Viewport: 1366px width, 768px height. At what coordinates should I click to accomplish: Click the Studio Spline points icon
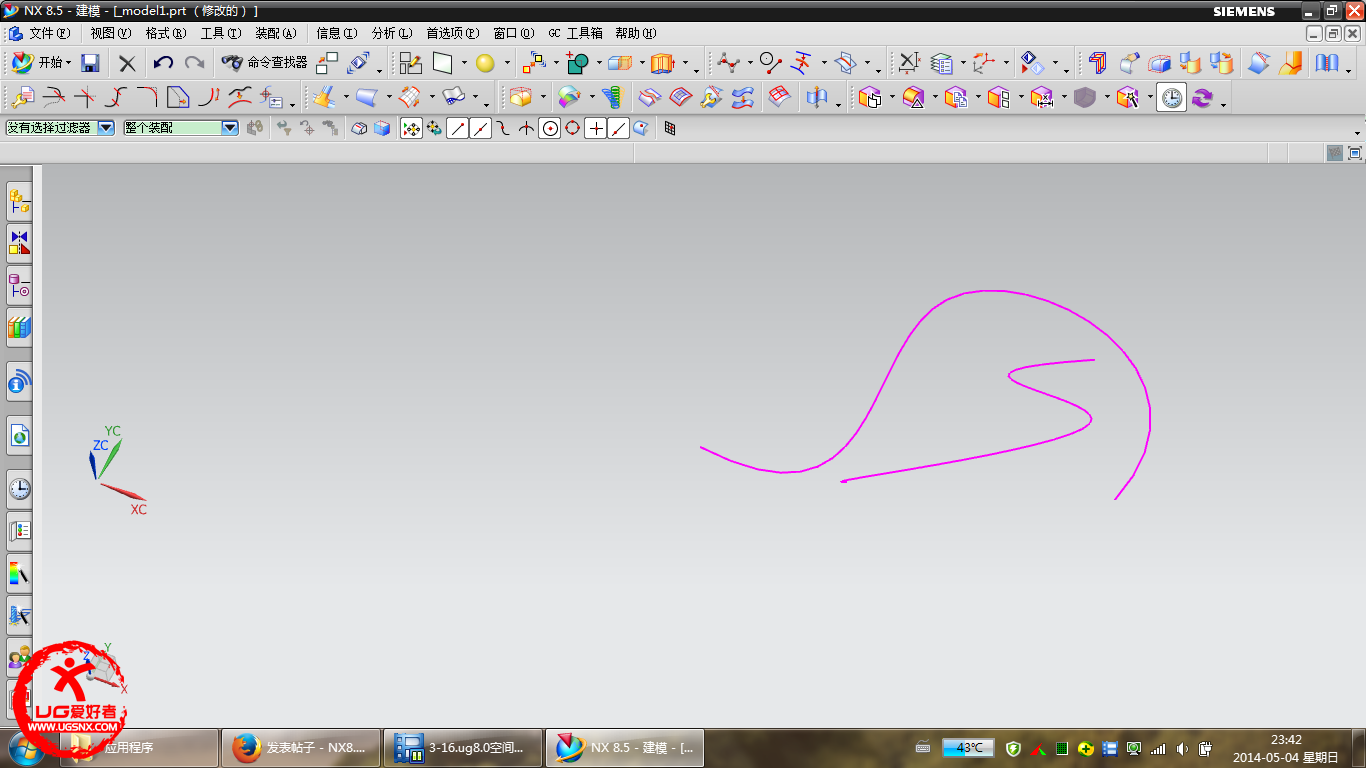pyautogui.click(x=728, y=63)
